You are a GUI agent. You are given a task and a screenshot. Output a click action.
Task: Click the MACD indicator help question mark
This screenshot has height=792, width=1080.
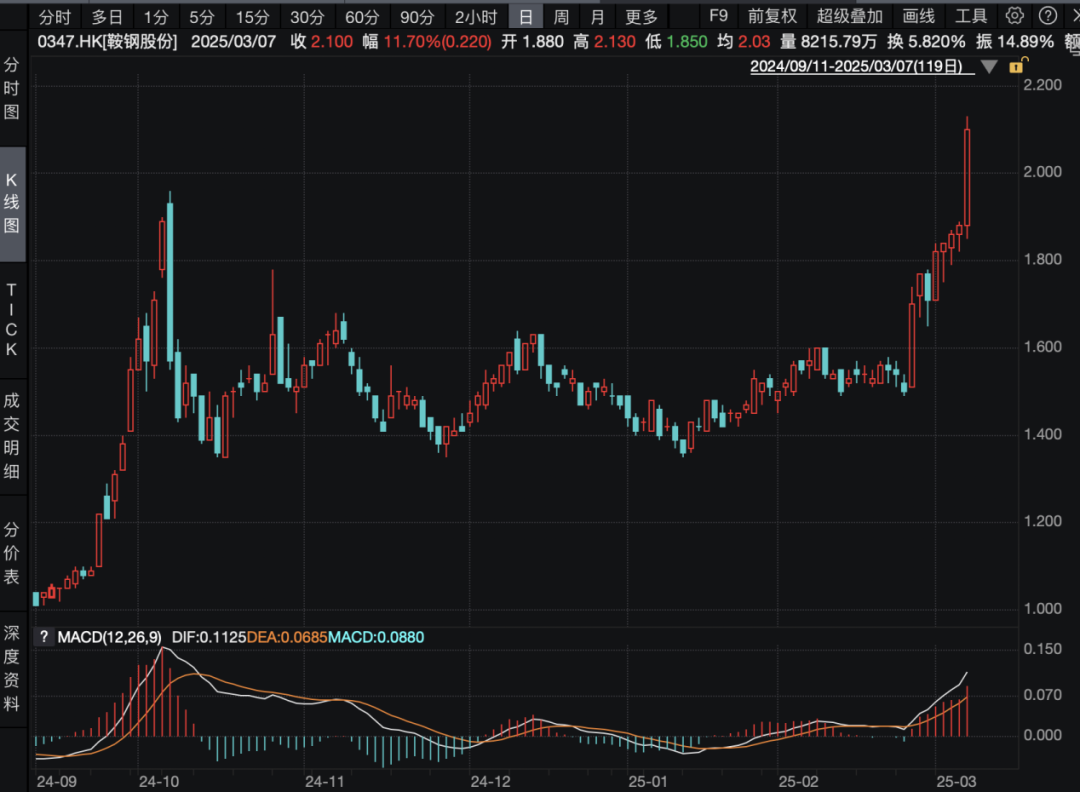[43, 637]
